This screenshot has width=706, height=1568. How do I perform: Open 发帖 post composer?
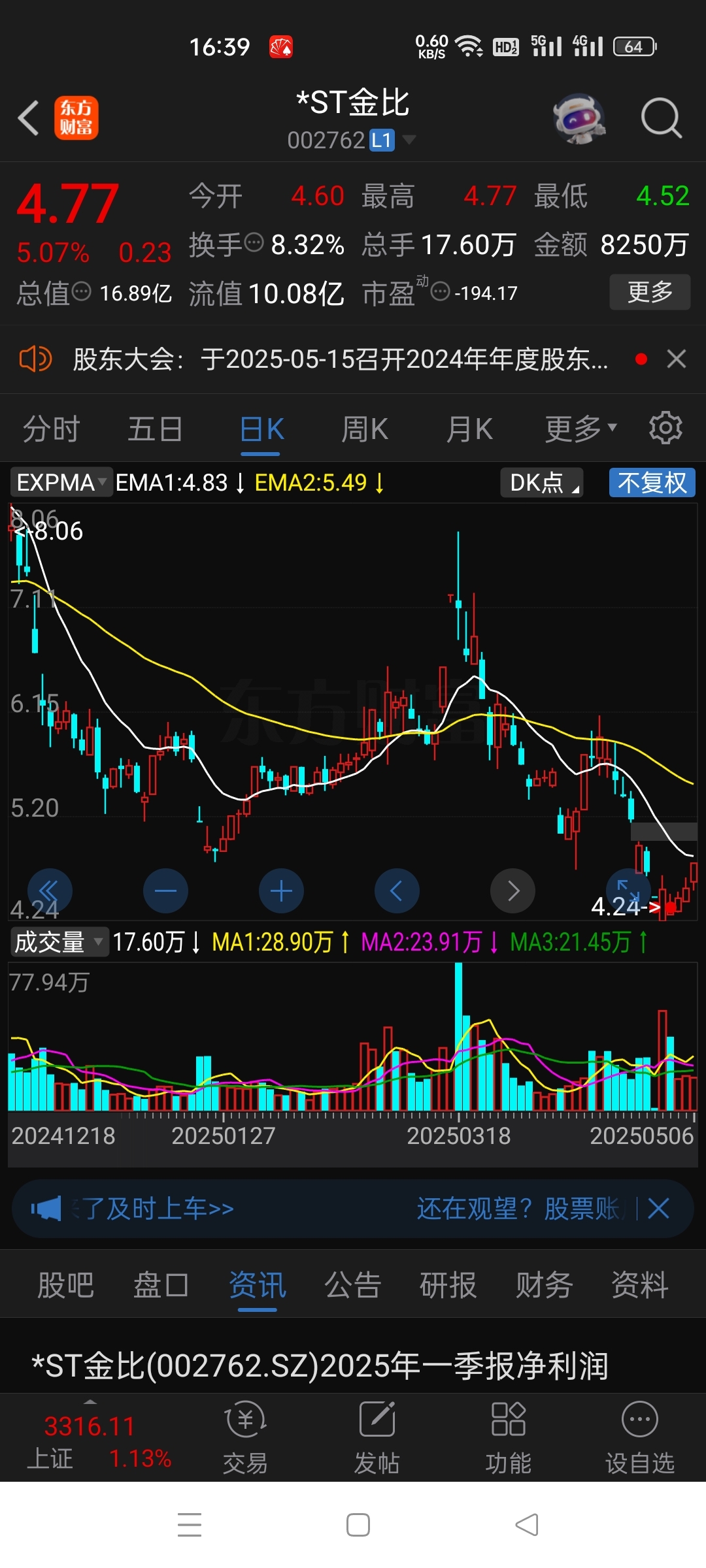tap(377, 1438)
